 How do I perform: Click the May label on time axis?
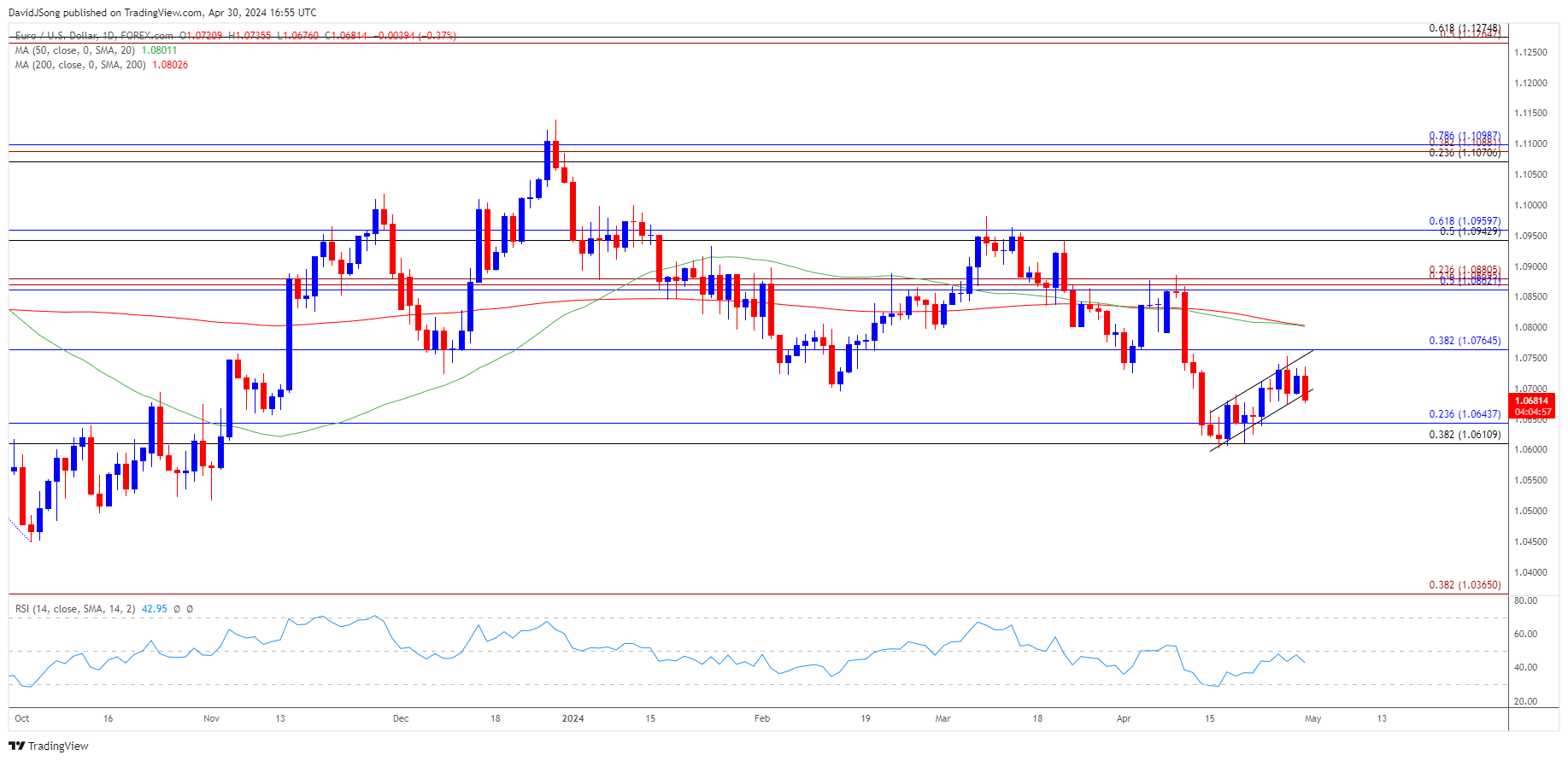coord(1313,718)
